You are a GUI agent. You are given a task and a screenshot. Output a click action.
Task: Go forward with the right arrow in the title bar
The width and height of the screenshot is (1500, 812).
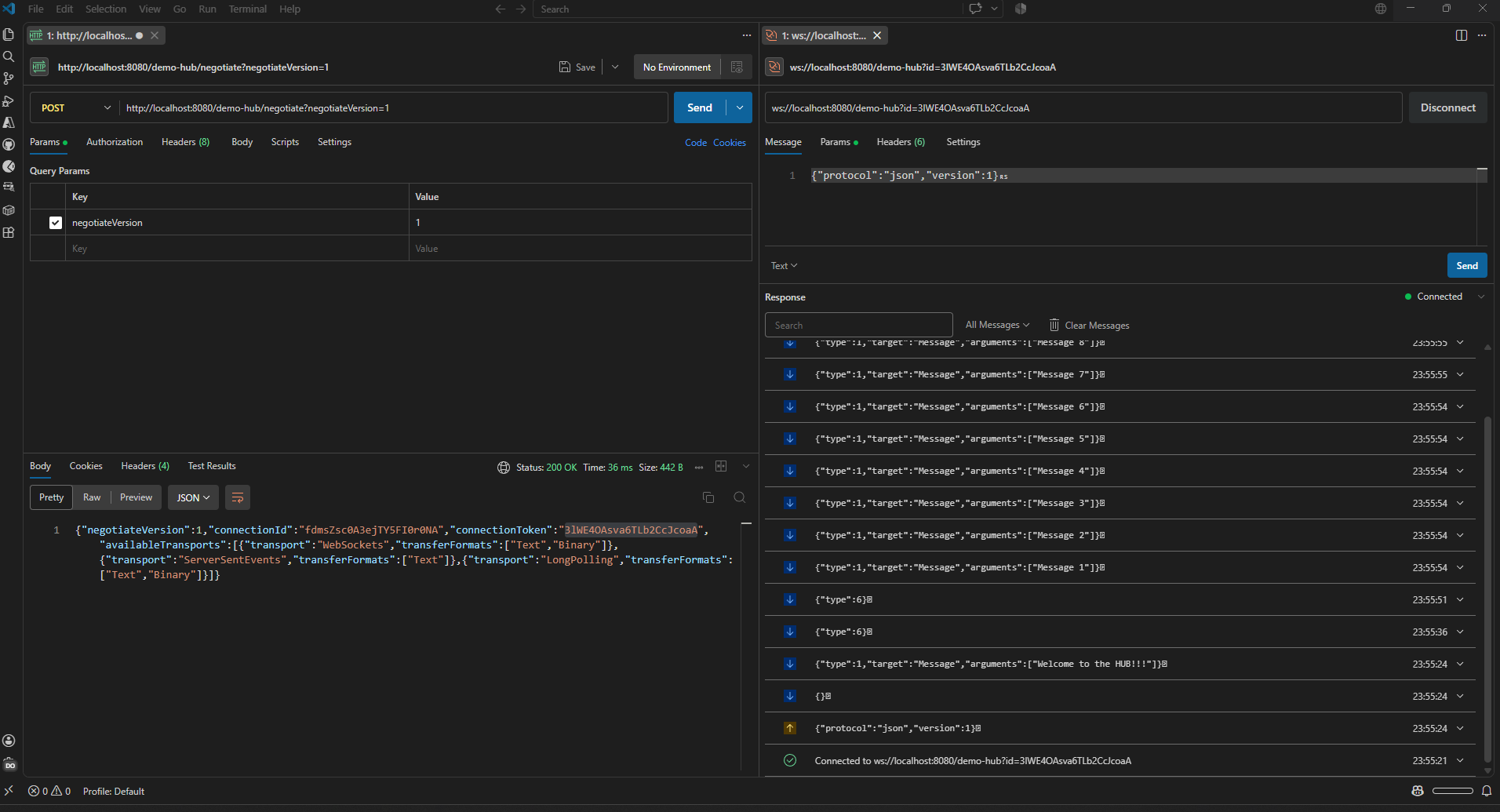pos(522,9)
